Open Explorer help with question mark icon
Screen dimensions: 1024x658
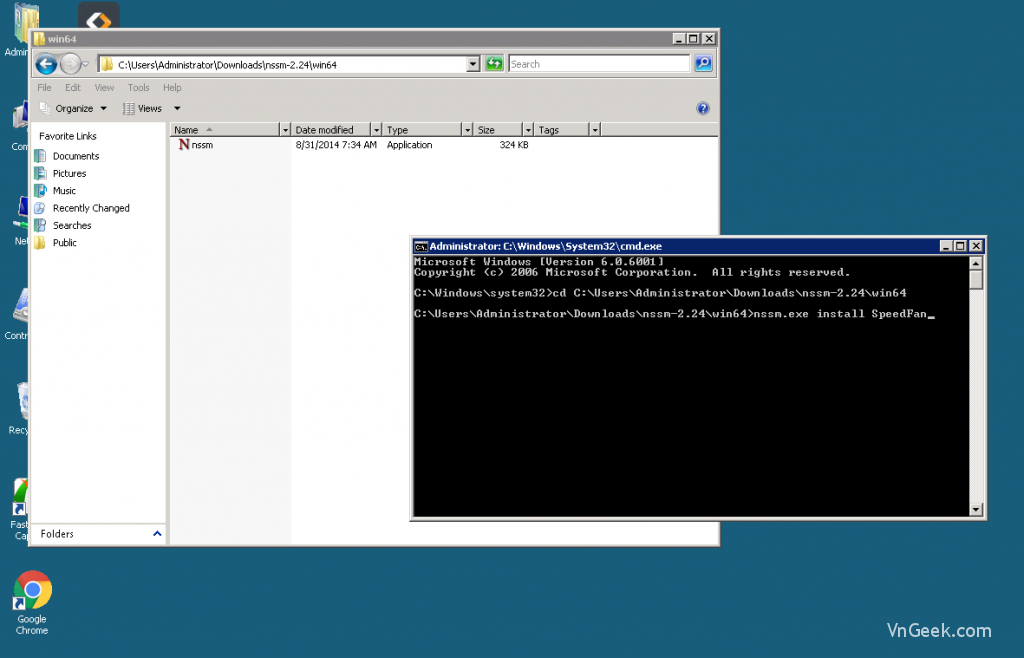(703, 108)
